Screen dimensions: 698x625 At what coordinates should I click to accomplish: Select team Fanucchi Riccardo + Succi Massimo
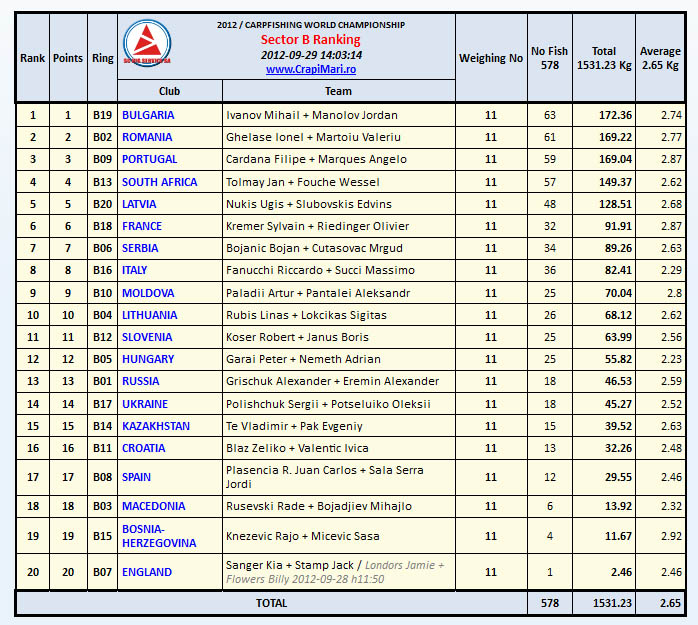(x=321, y=270)
